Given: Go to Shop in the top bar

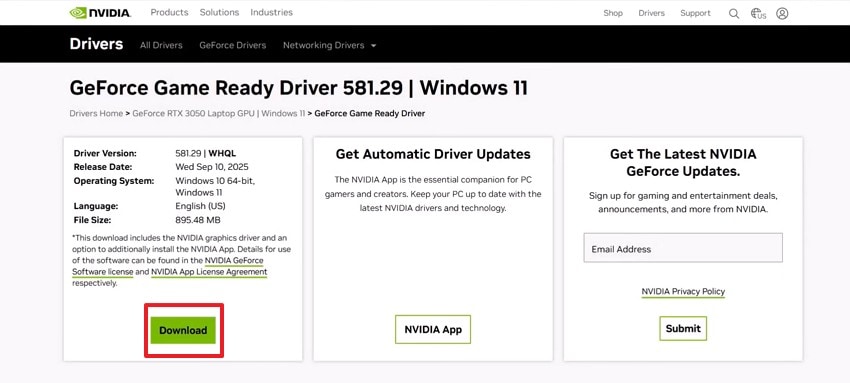Looking at the screenshot, I should coord(613,13).
